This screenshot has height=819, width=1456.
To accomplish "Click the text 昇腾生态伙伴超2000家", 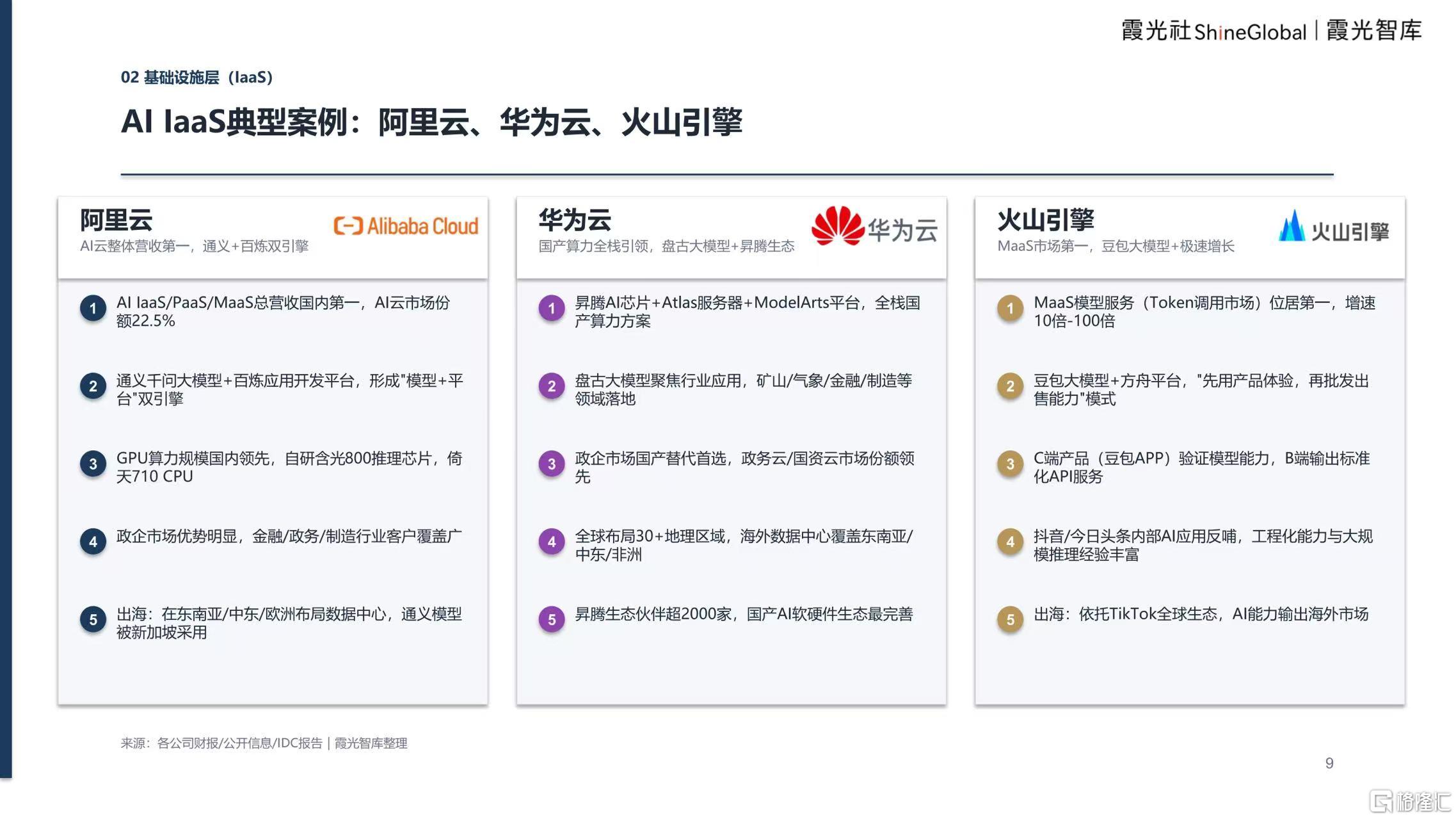I will (x=744, y=614).
